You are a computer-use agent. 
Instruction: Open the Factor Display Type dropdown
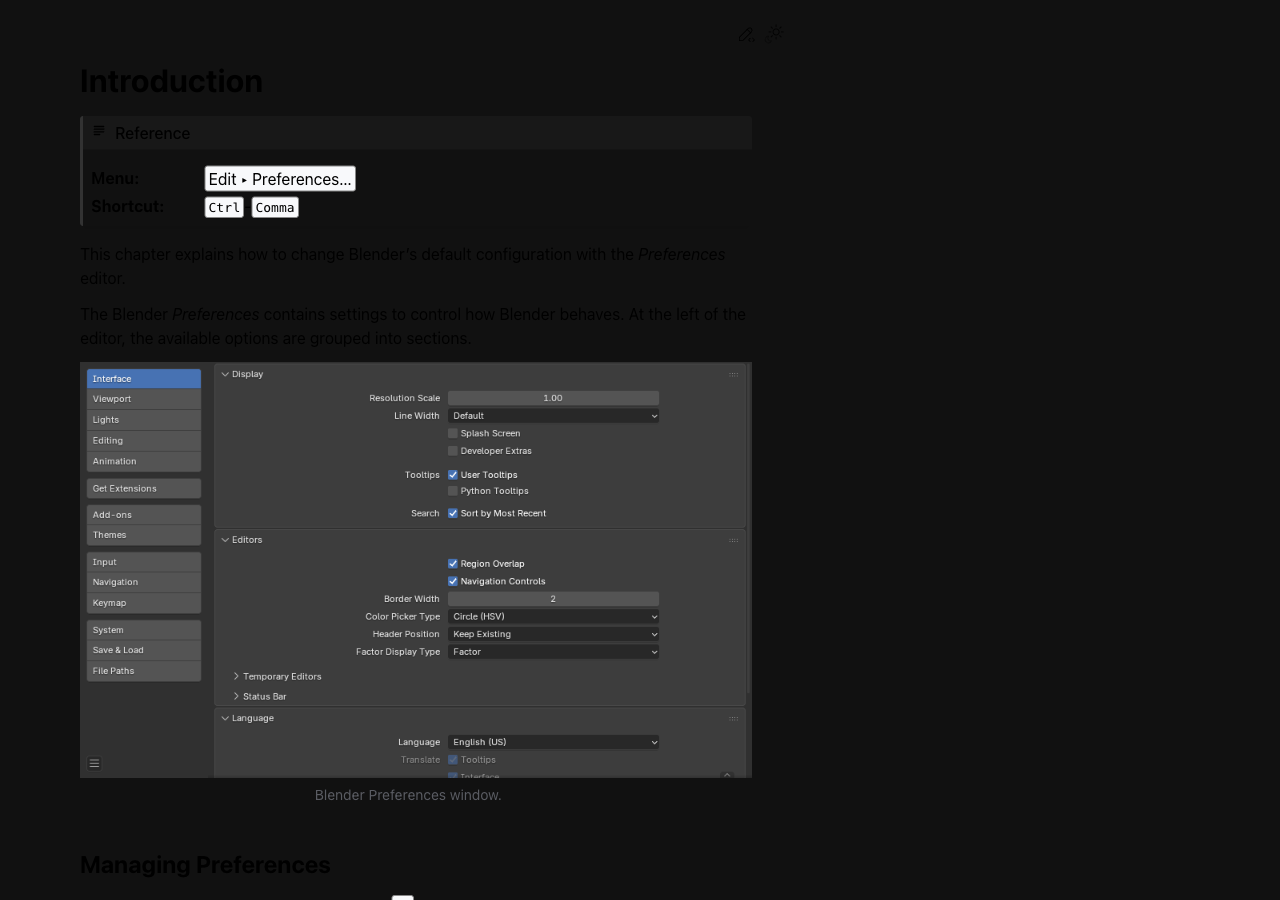click(x=553, y=652)
